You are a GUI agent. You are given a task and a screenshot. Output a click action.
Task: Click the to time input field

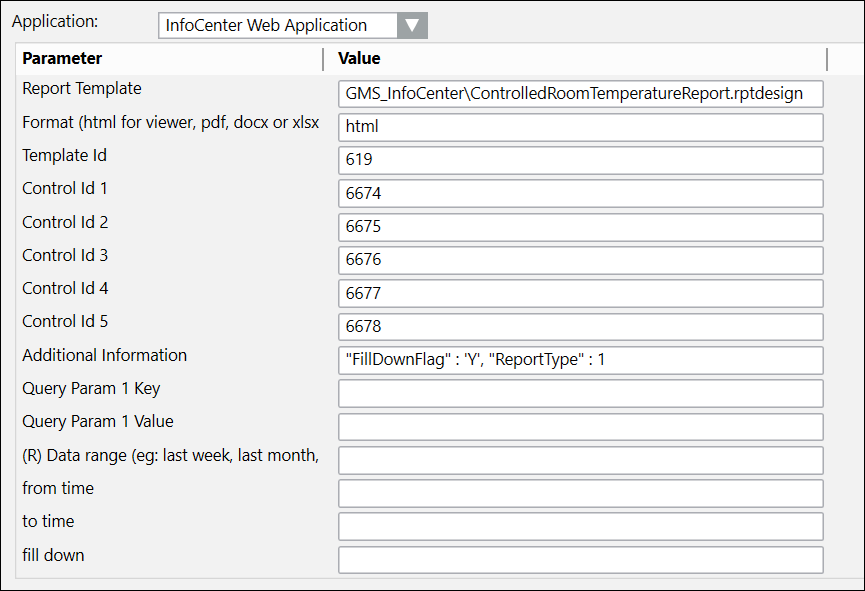tap(580, 526)
